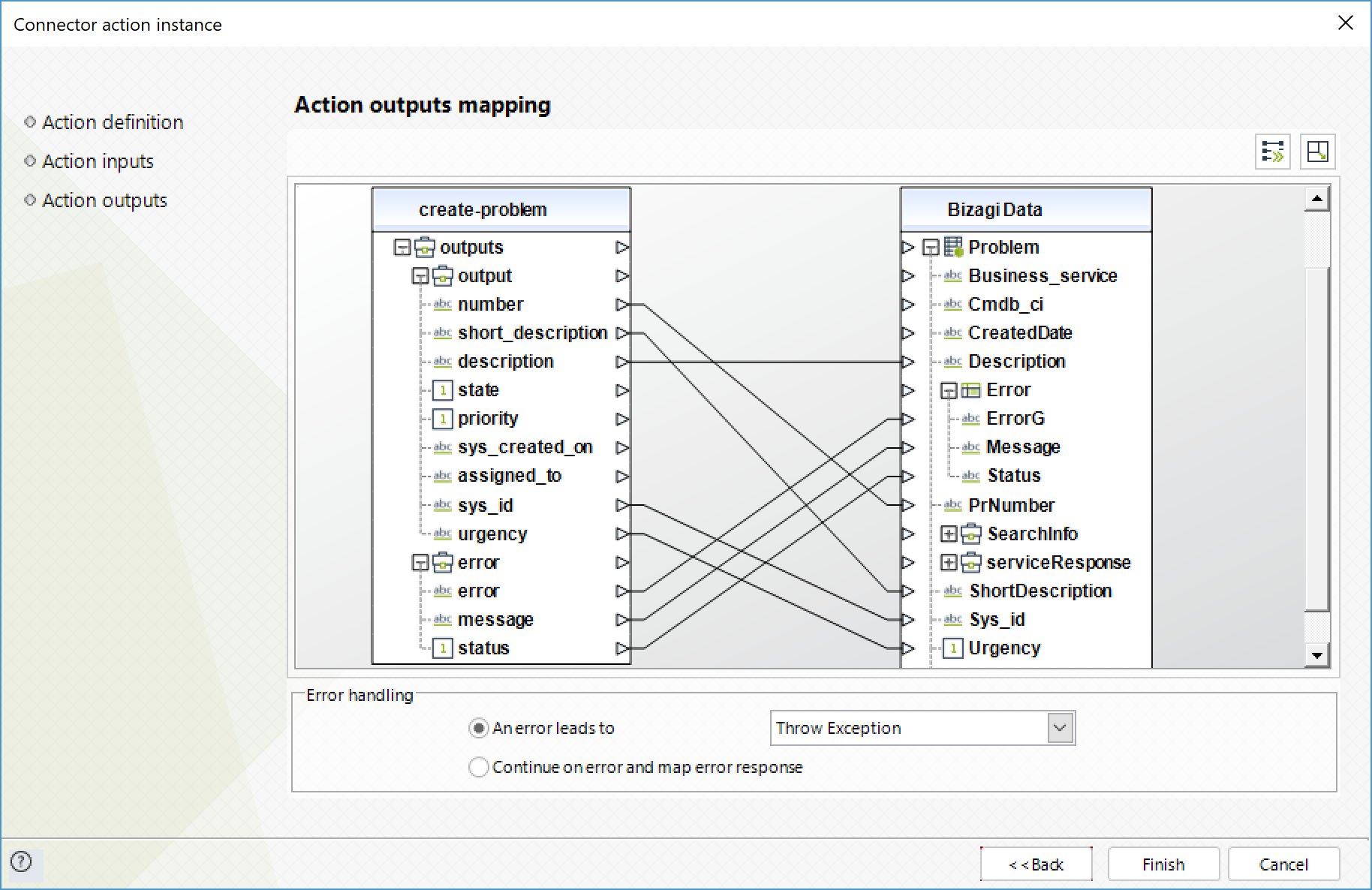Go to Action inputs step
Screen dimensions: 1372x890
pos(98,161)
